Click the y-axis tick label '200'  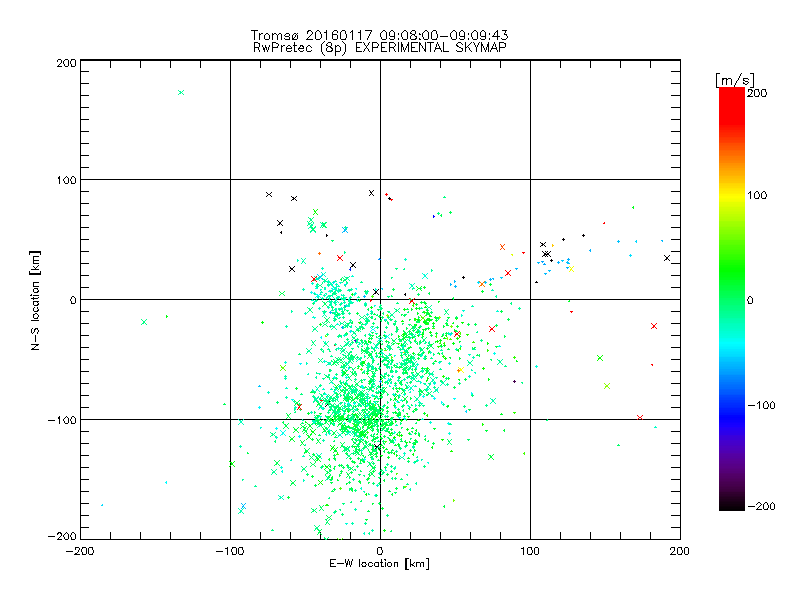pos(66,63)
